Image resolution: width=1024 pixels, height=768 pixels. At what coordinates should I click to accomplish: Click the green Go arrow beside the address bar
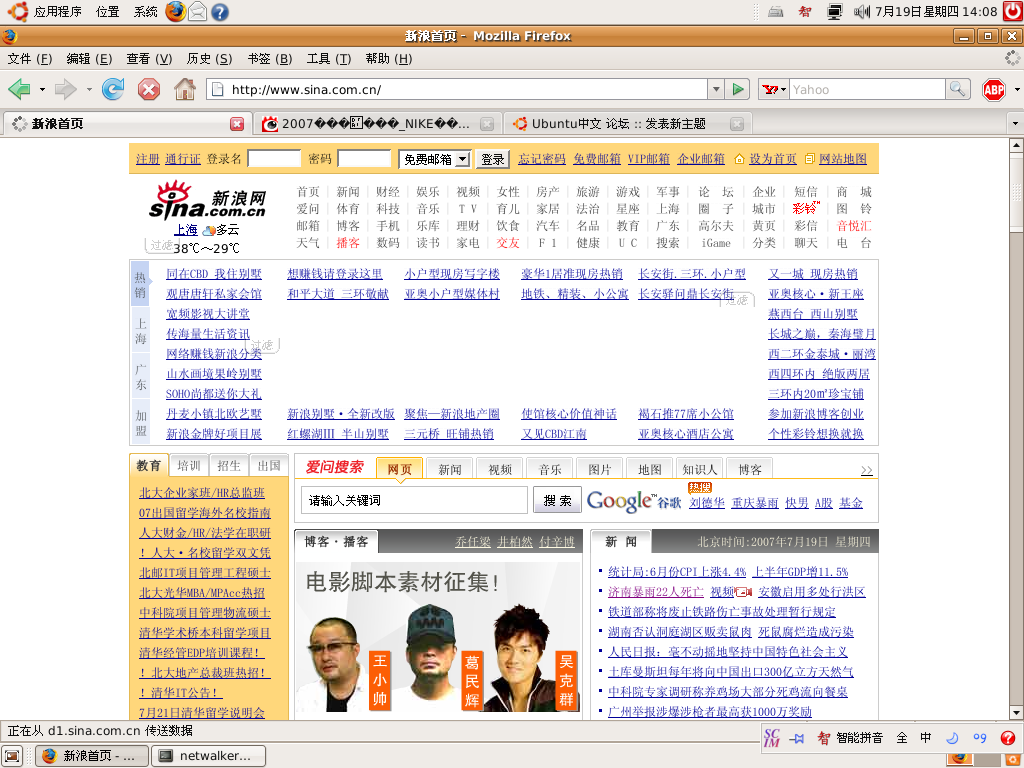(738, 89)
